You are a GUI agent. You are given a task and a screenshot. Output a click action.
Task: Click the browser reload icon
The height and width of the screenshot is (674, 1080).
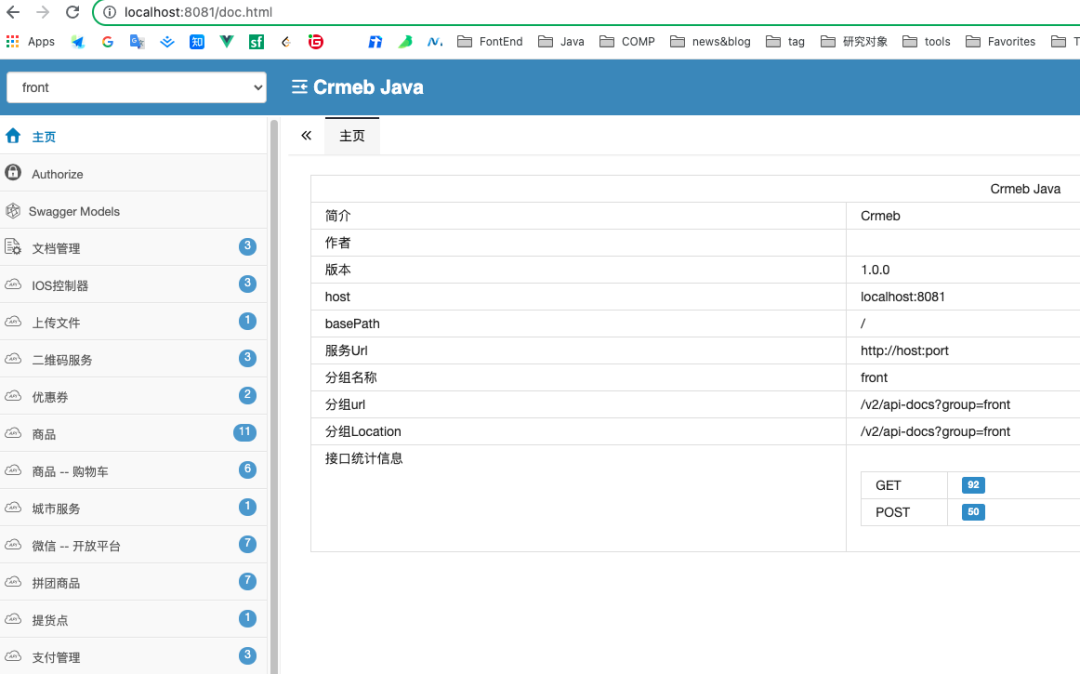(72, 12)
